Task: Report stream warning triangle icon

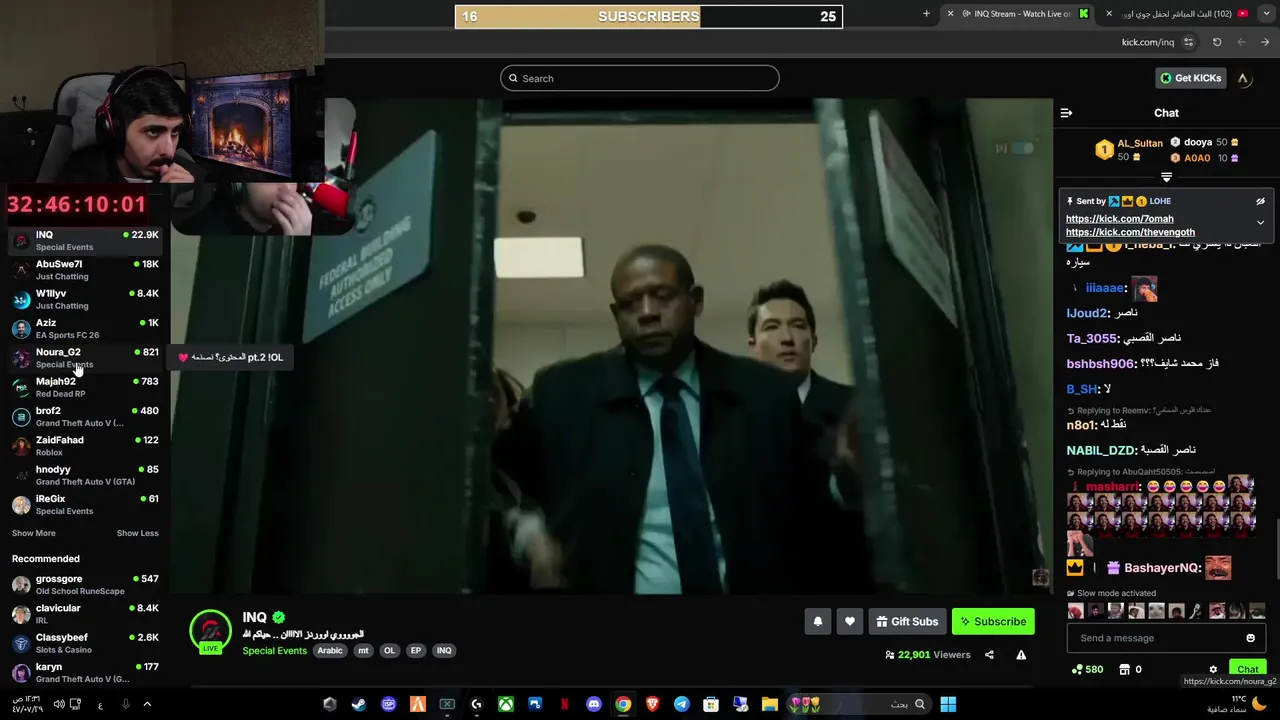Action: (1021, 655)
